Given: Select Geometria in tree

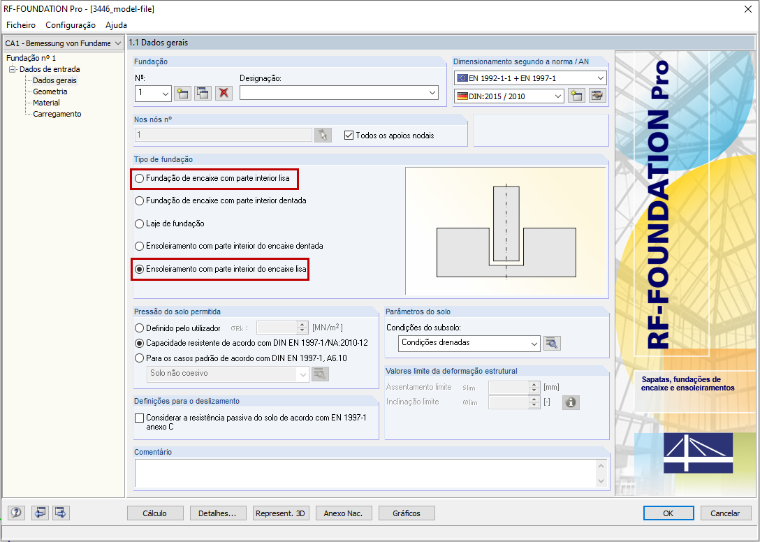Looking at the screenshot, I should (50, 92).
